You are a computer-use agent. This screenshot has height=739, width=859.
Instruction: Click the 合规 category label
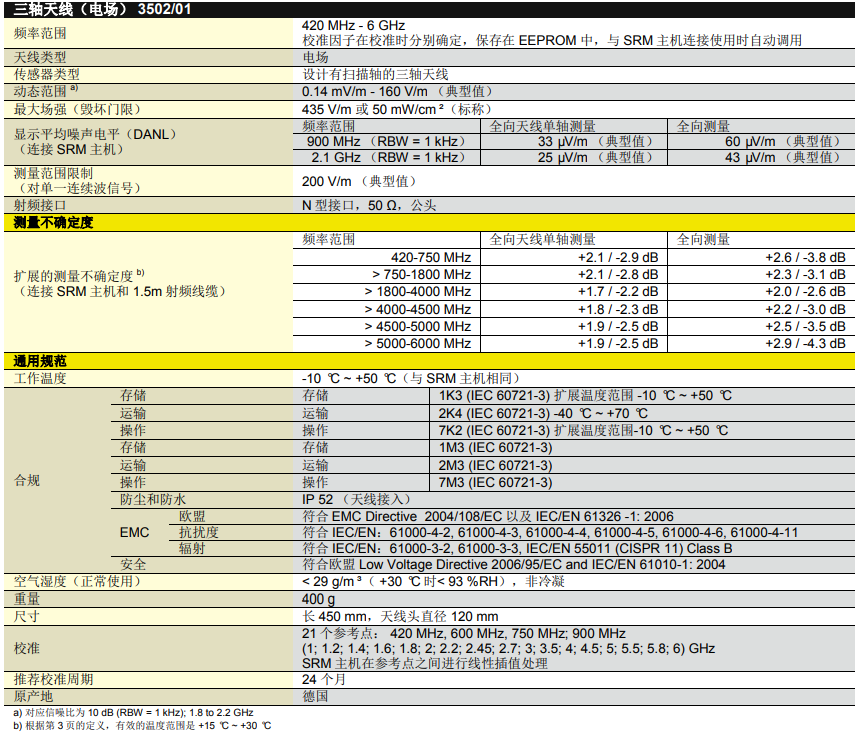click(27, 481)
